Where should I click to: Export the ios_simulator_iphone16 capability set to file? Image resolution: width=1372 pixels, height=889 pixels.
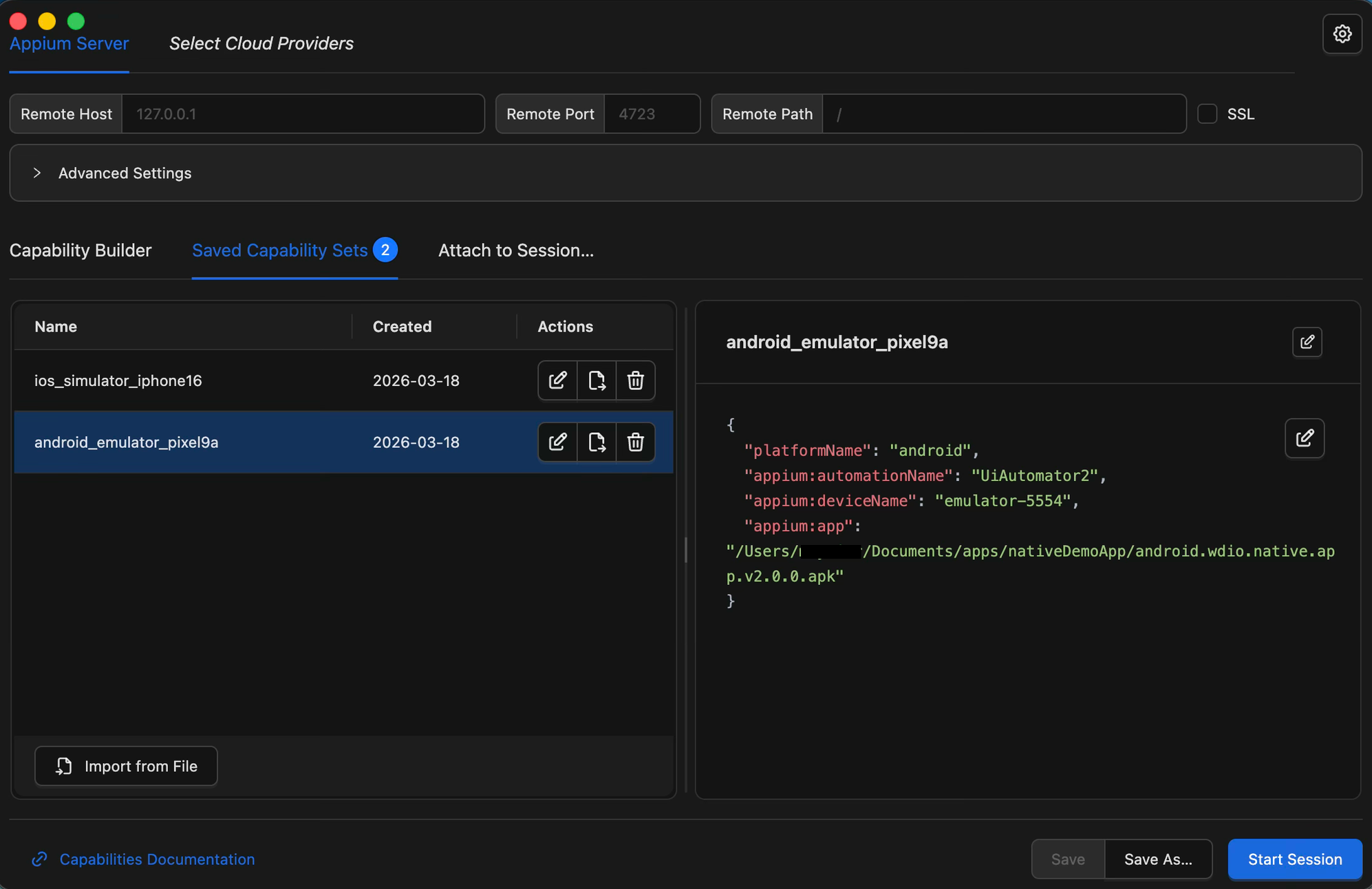[x=597, y=381]
